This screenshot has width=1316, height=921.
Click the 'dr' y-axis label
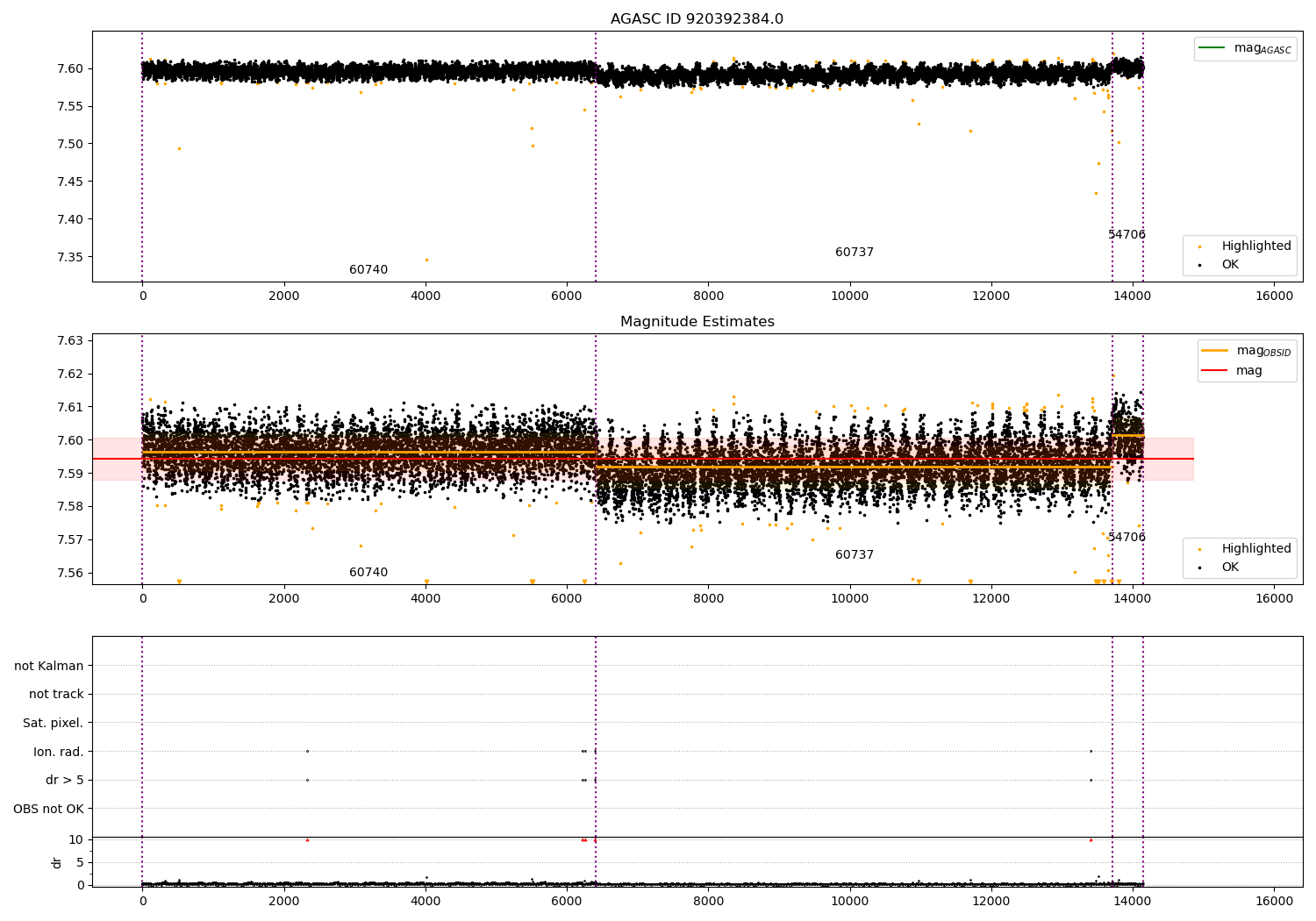coord(57,862)
